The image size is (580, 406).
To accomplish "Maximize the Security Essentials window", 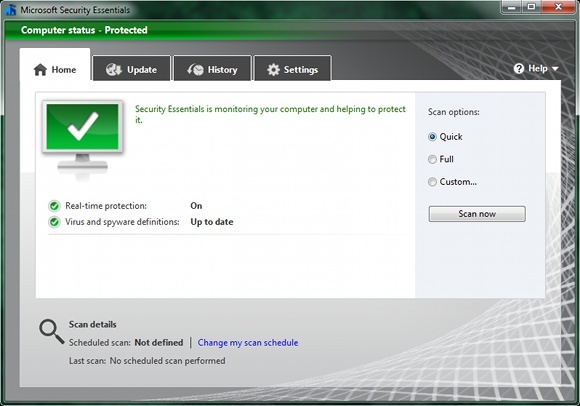I will pos(531,7).
